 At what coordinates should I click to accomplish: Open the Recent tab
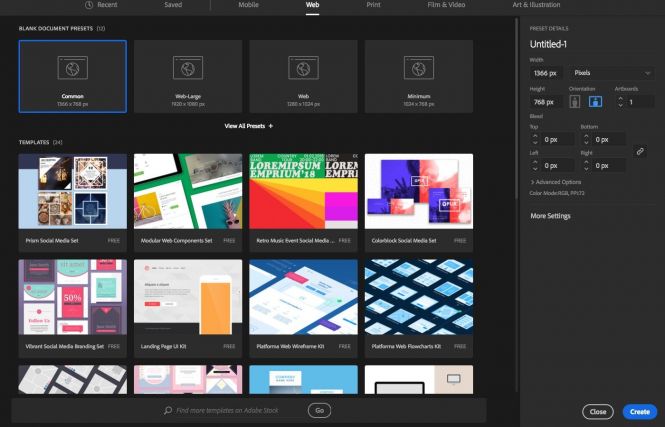(x=101, y=5)
